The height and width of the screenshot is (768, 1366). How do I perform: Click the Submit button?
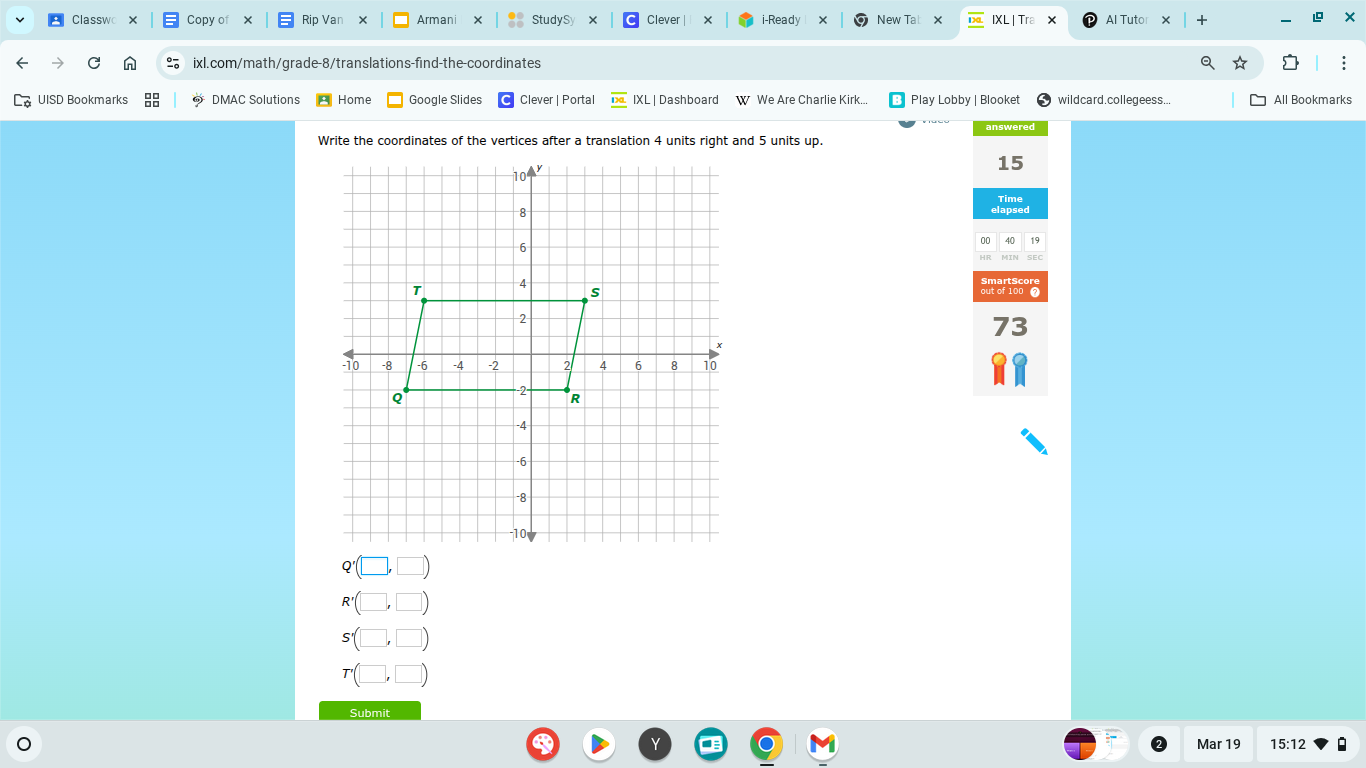coord(369,712)
